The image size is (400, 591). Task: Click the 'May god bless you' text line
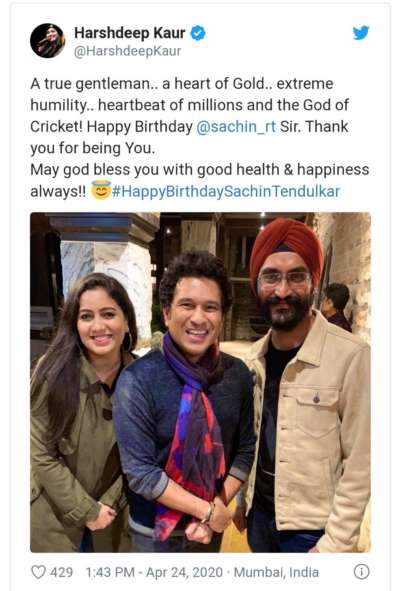point(200,170)
